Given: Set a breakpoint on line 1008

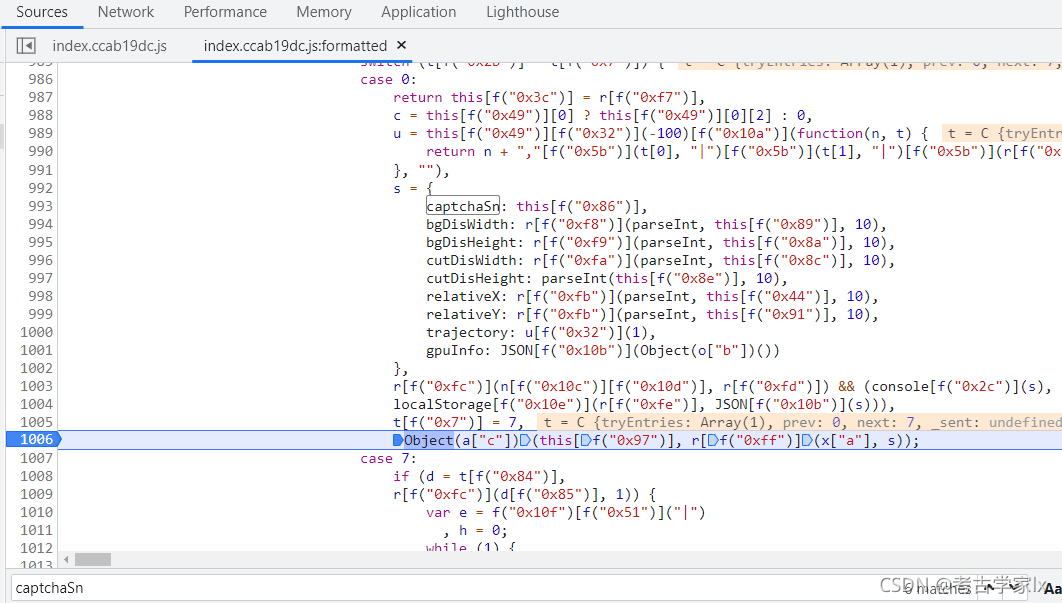Looking at the screenshot, I should [x=36, y=476].
